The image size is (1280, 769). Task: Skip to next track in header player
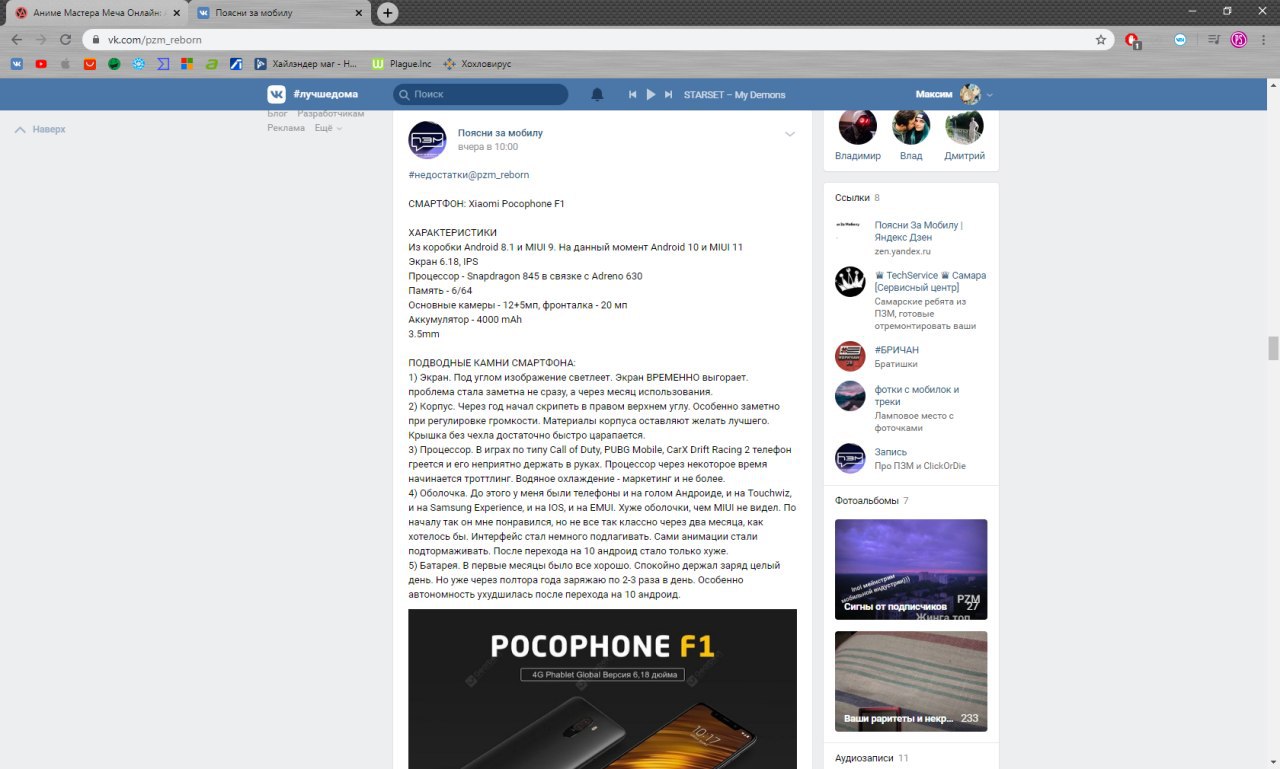pyautogui.click(x=669, y=94)
